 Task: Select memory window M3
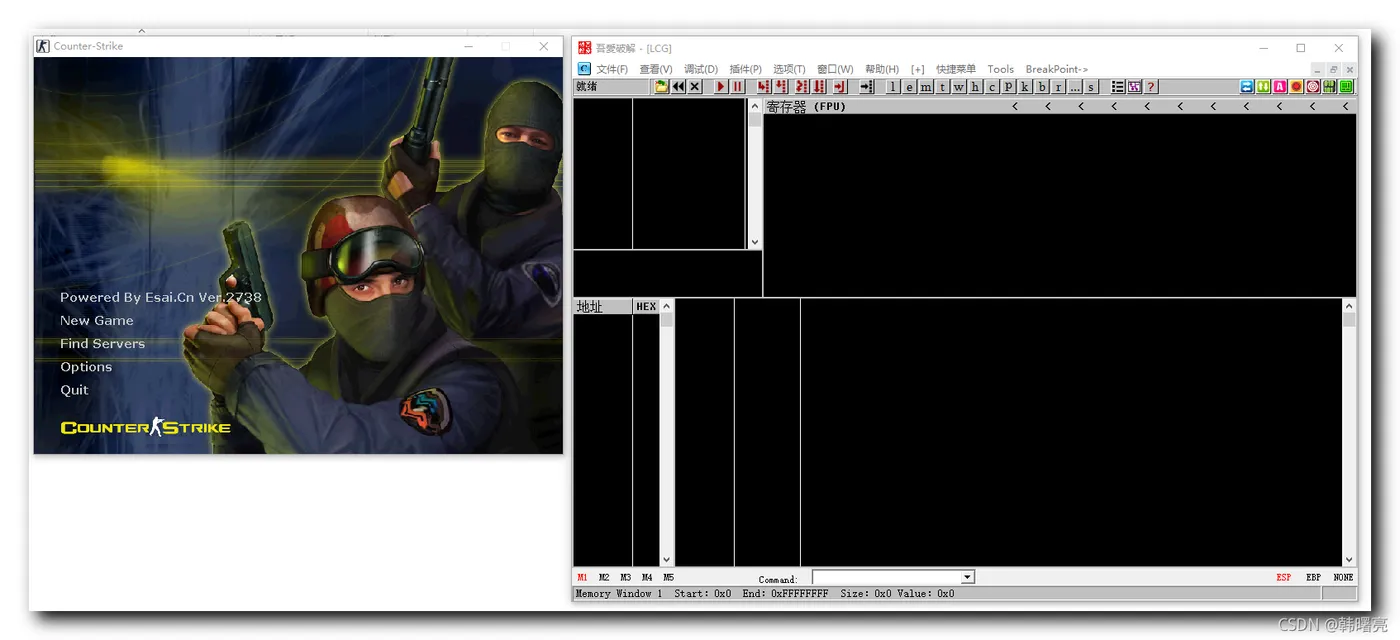pos(625,577)
